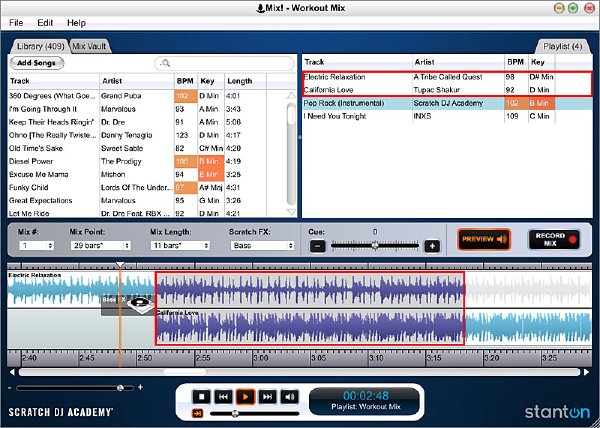This screenshot has height=428, width=600.
Task: Click magnifier icon in search field
Action: 165,63
